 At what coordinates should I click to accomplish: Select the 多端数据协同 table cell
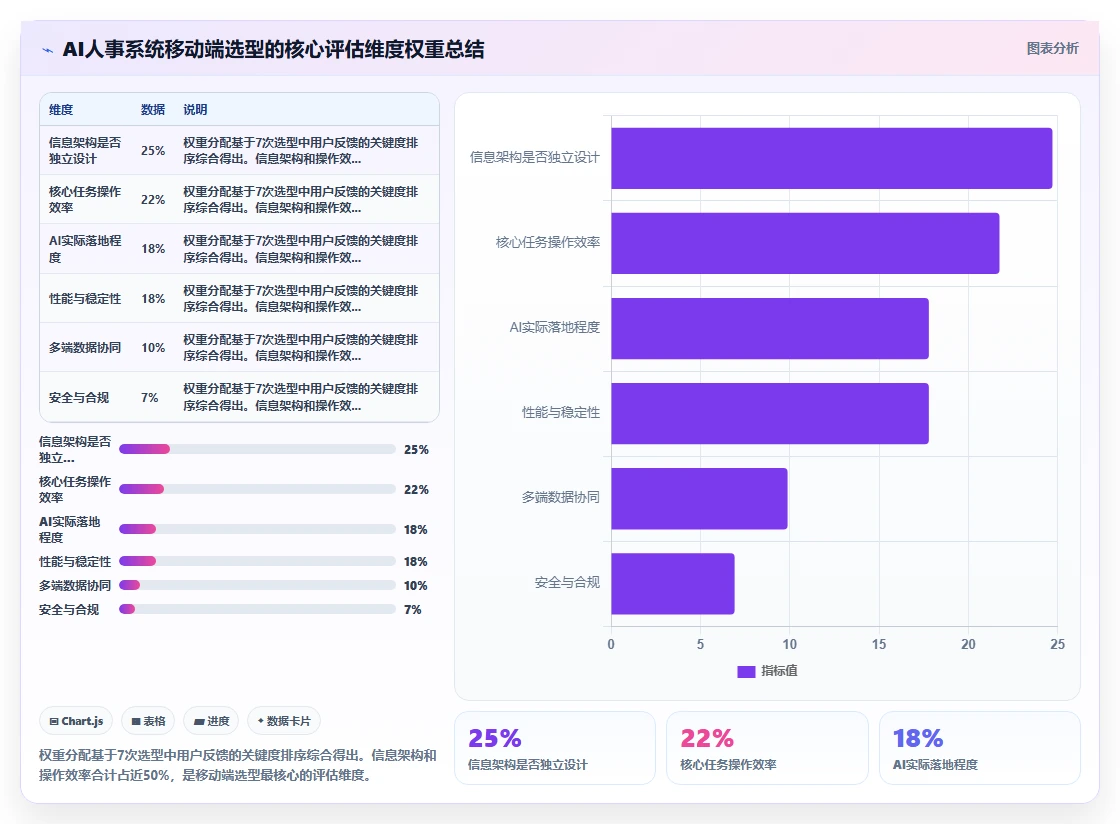85,348
